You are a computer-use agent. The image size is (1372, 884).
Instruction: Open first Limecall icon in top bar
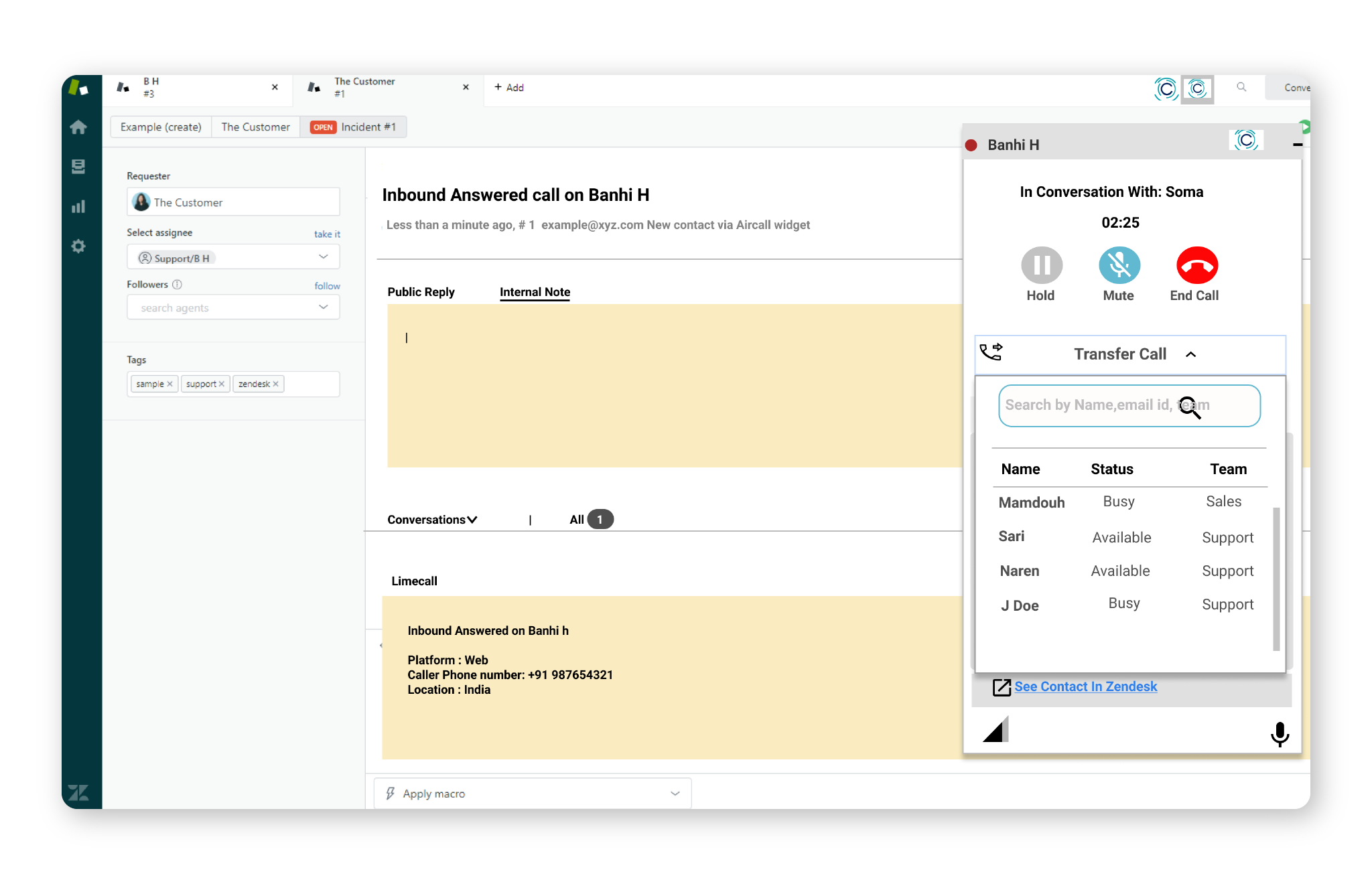[x=1166, y=88]
